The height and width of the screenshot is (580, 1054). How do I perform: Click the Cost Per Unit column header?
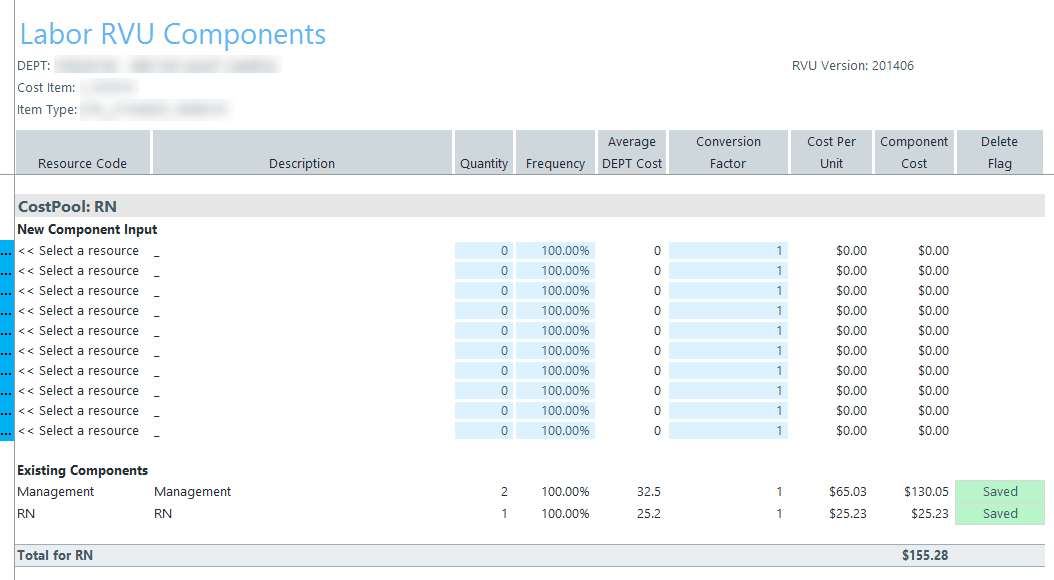832,153
